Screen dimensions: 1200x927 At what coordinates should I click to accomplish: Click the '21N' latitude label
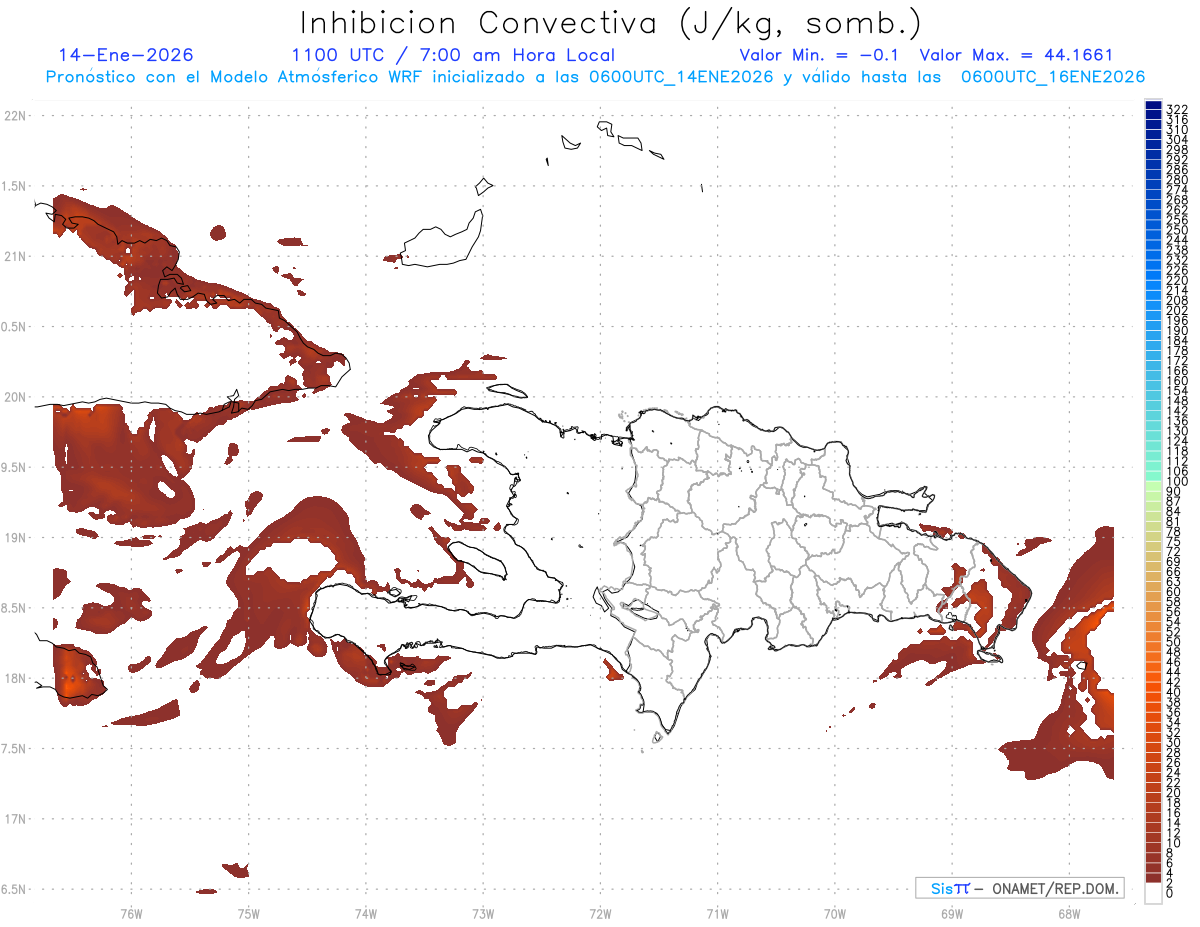click(15, 256)
